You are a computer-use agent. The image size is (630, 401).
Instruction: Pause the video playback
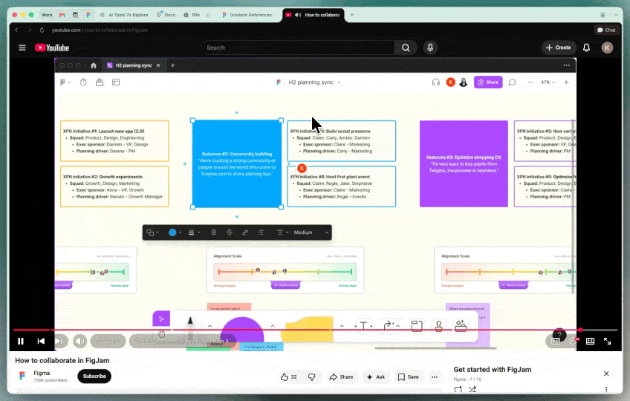[21, 341]
